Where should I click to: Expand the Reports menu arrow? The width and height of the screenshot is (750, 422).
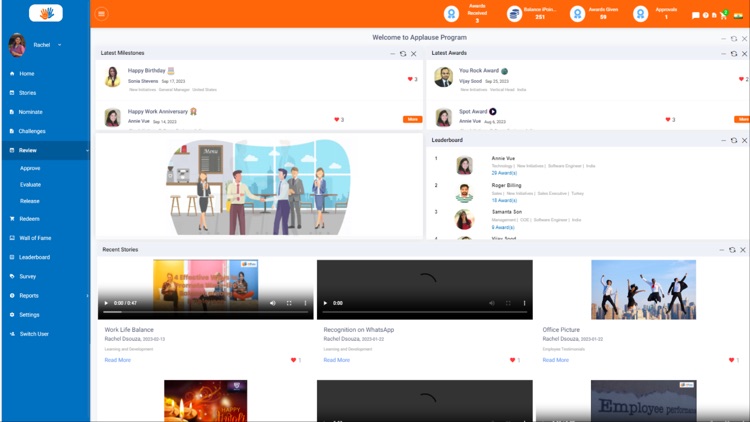click(87, 296)
